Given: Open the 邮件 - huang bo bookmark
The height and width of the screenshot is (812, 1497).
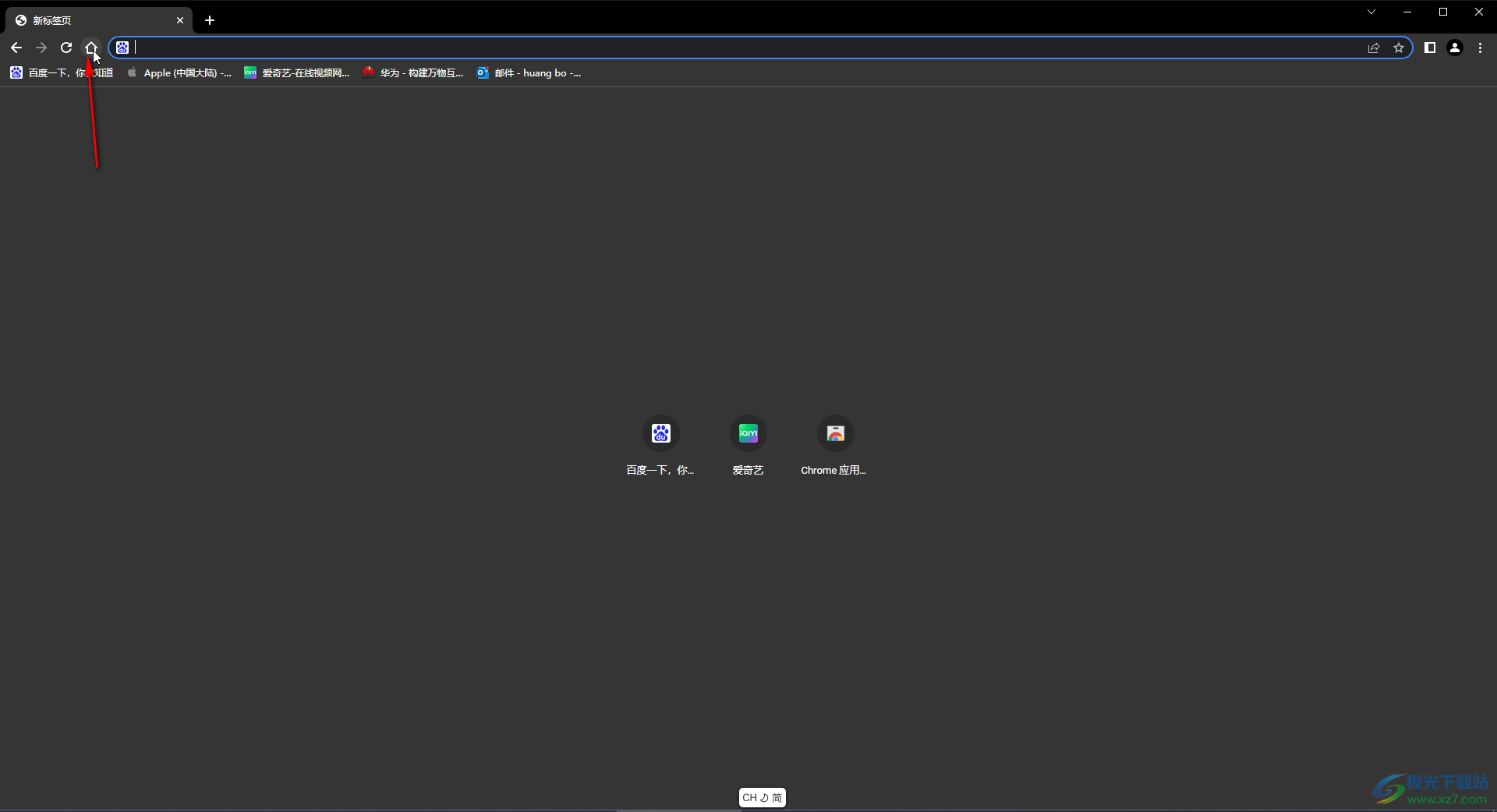Looking at the screenshot, I should [529, 72].
